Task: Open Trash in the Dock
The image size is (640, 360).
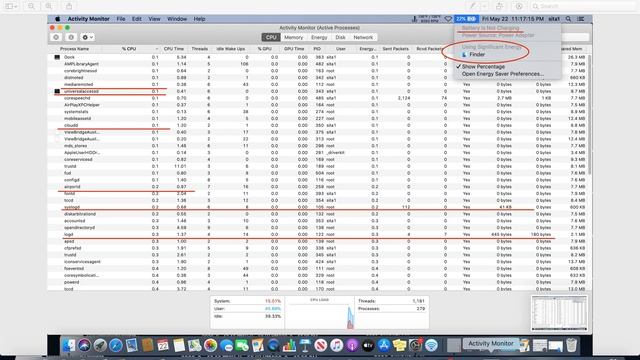Action: (x=571, y=345)
